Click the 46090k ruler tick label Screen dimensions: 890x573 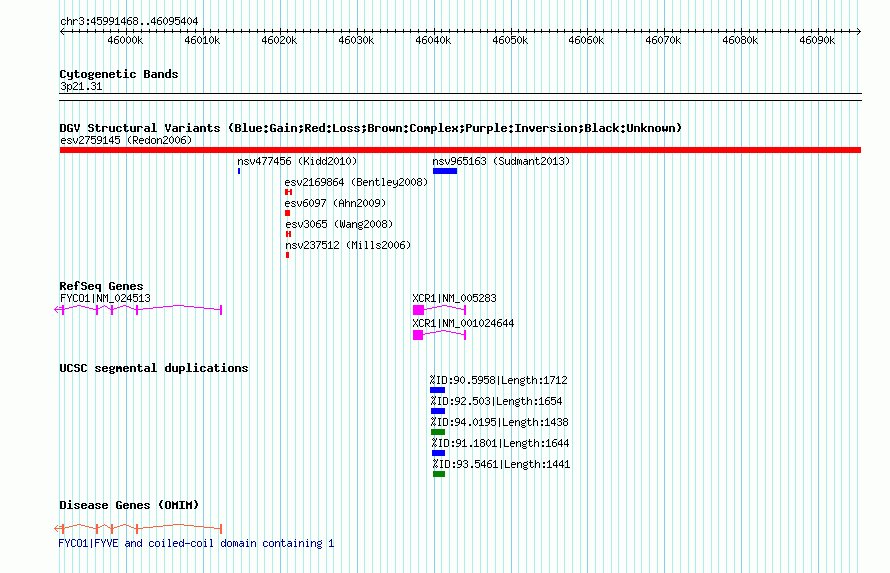coord(817,40)
